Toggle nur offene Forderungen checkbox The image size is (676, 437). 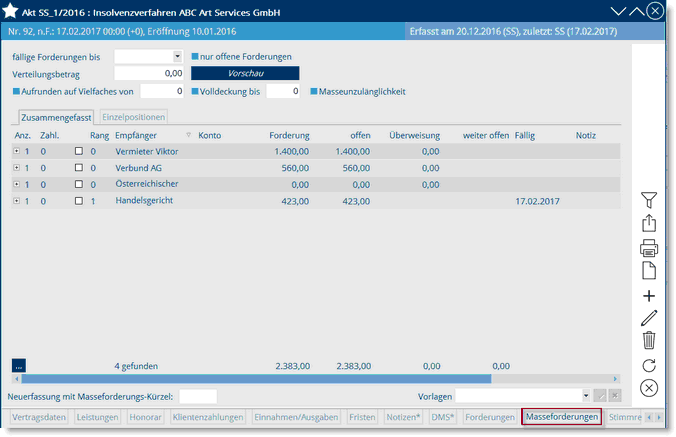point(195,56)
